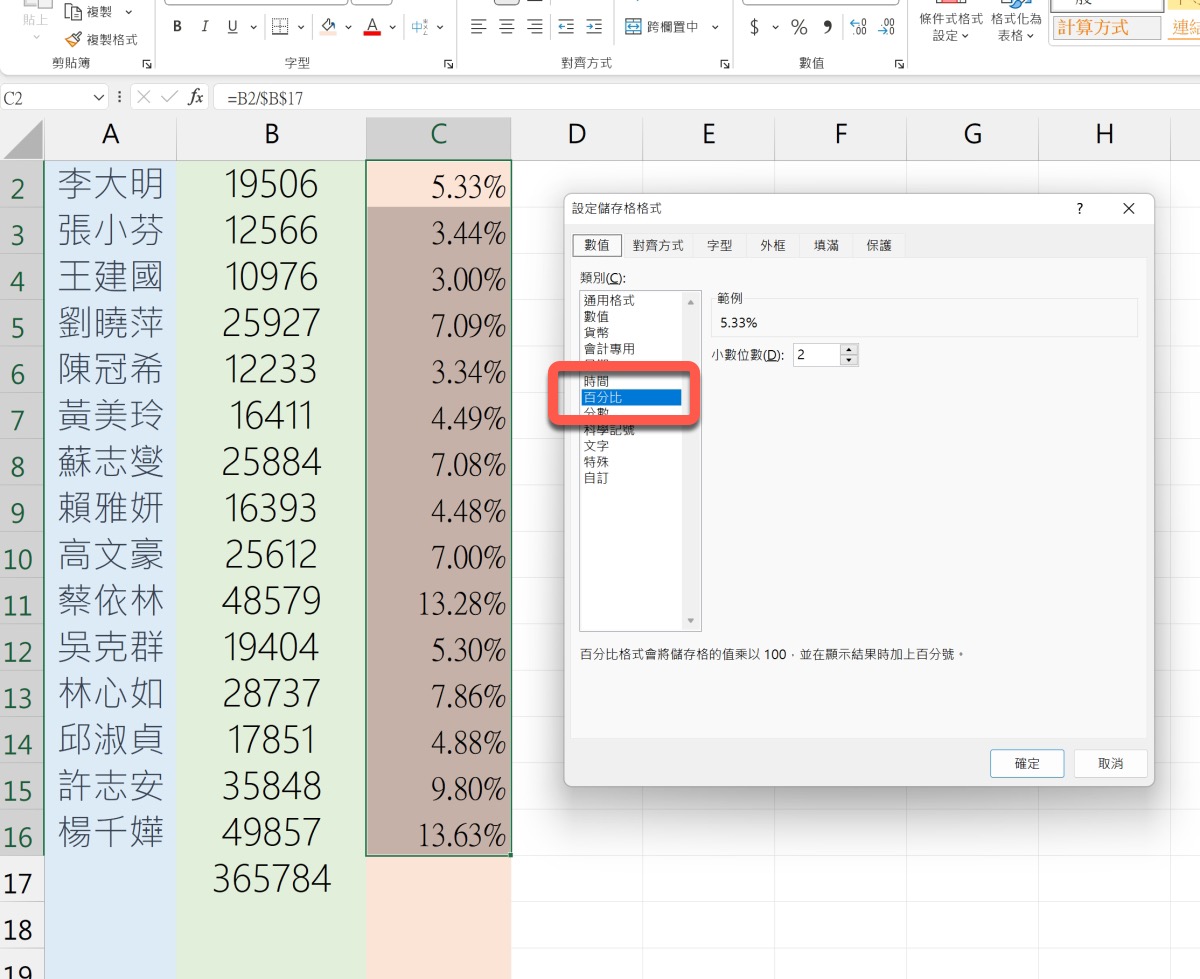Open the 跨欄置中 merge dropdown arrow

tap(715, 27)
